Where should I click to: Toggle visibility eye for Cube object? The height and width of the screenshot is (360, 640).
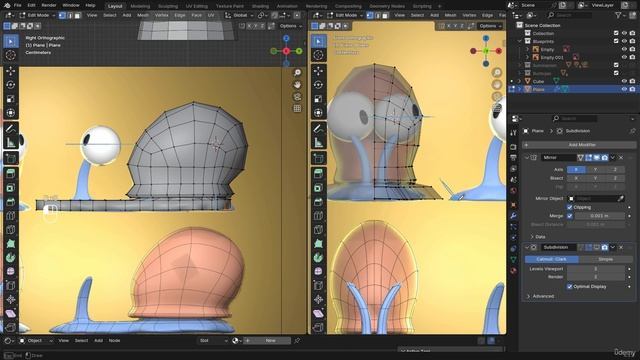coord(624,81)
